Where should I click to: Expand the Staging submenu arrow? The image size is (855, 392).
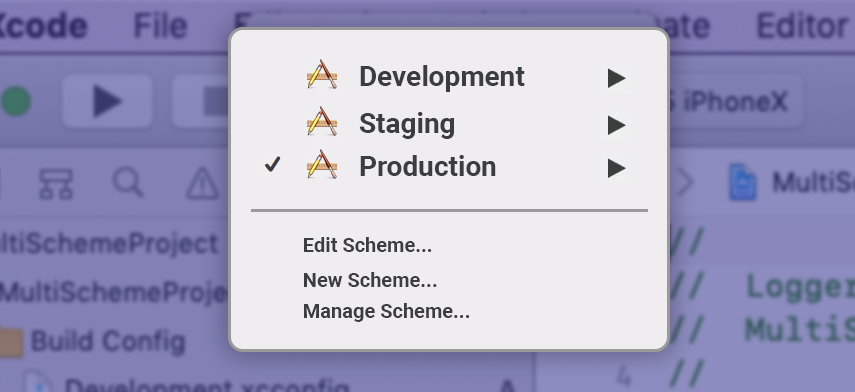coord(616,125)
